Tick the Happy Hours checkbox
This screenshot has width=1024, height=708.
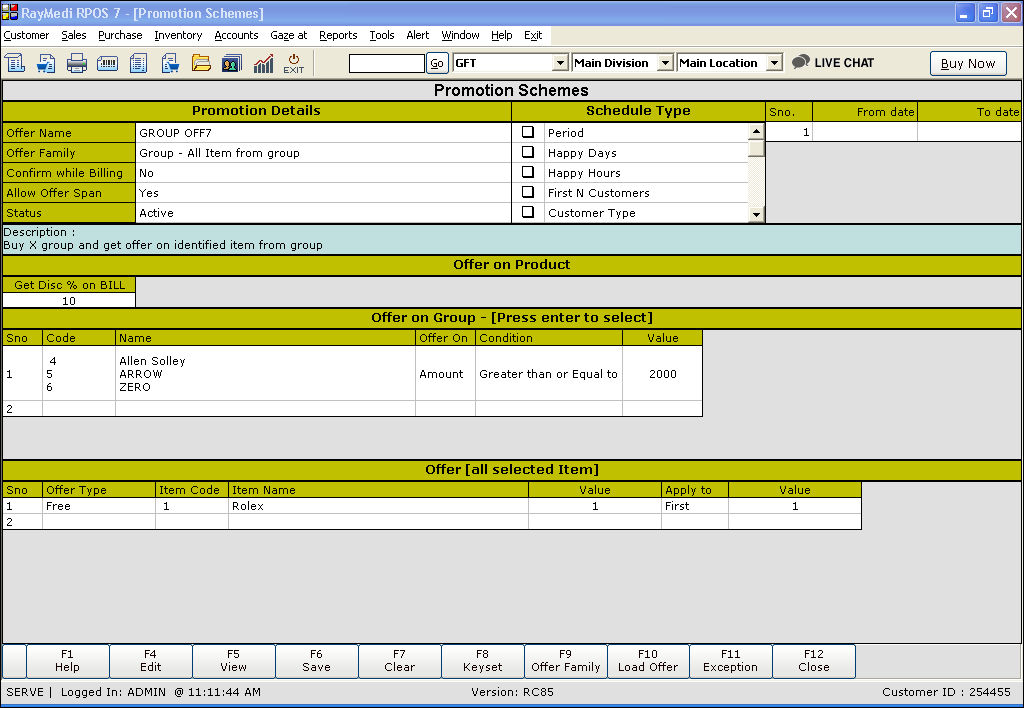coord(528,172)
